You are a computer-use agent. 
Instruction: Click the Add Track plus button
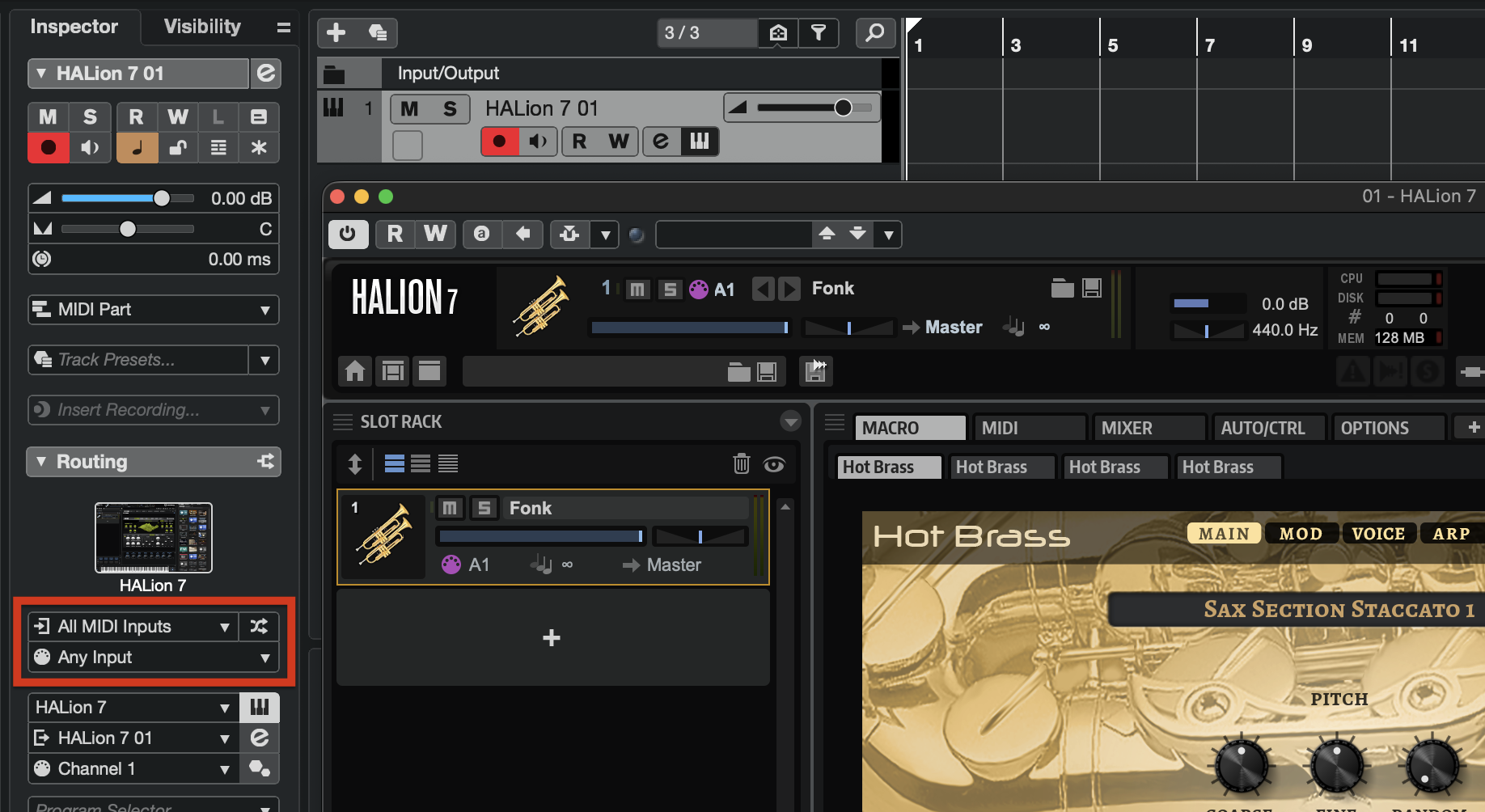pos(336,32)
